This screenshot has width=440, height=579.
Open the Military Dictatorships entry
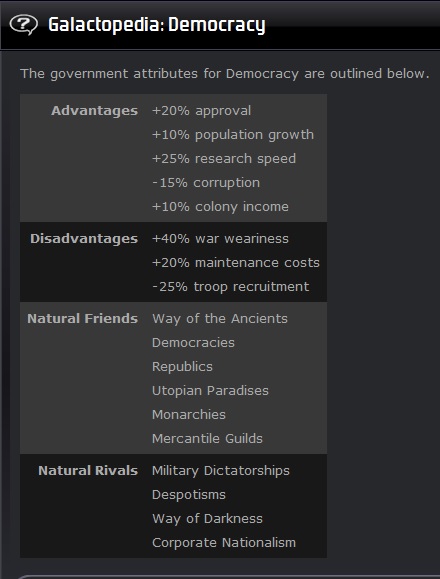pyautogui.click(x=221, y=471)
